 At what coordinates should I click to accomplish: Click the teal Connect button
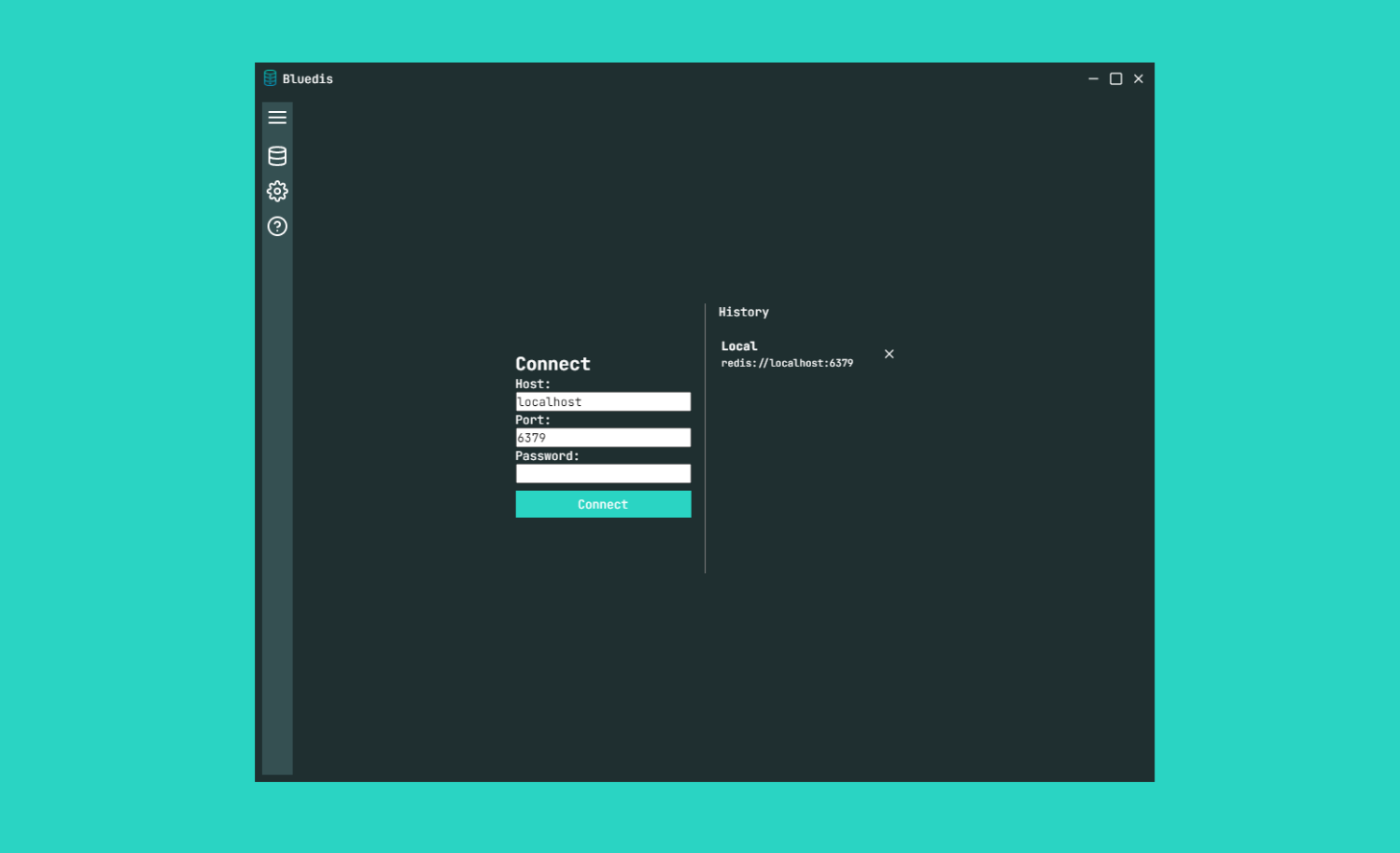[603, 505]
